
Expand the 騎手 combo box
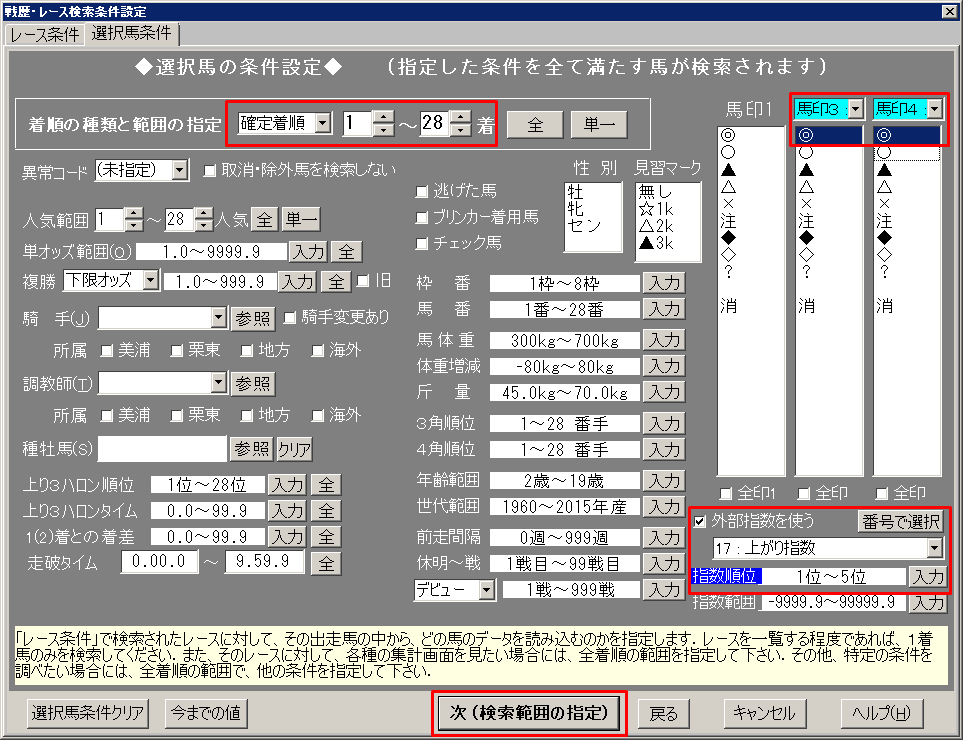[x=219, y=317]
